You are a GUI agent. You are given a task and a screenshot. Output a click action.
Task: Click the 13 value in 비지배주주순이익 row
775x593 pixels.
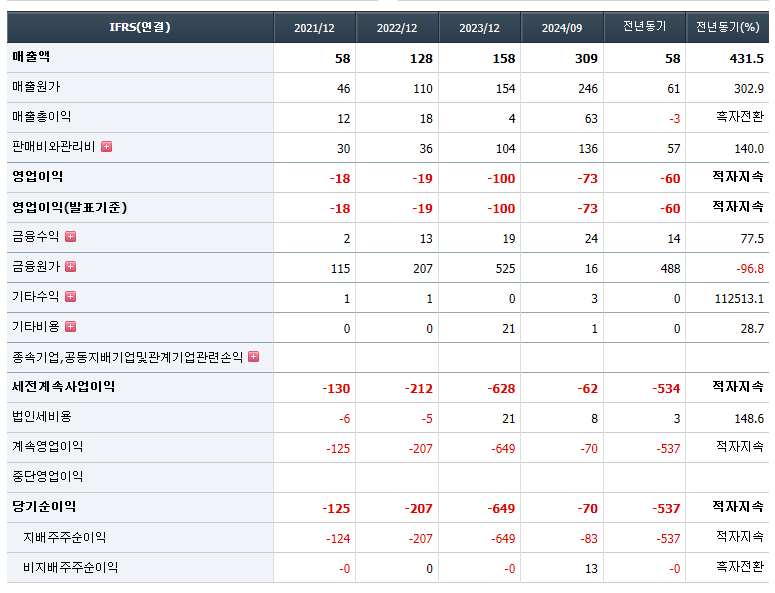592,569
